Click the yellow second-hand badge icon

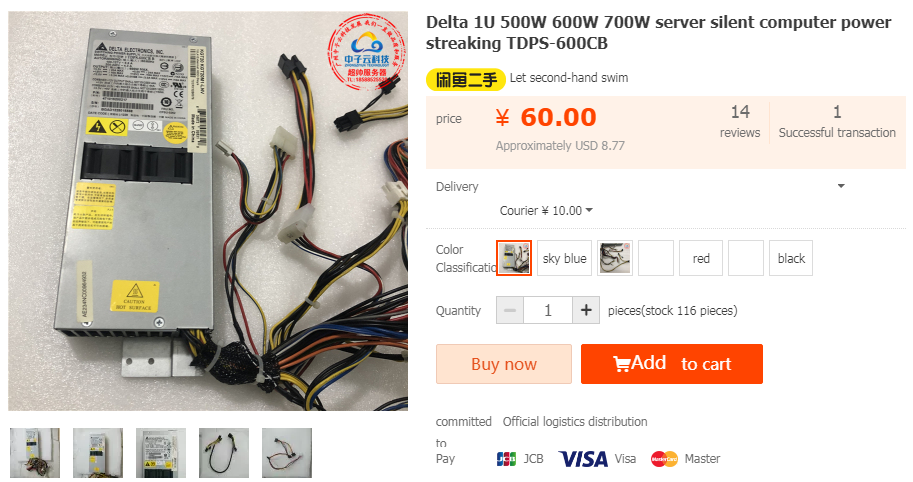click(465, 80)
